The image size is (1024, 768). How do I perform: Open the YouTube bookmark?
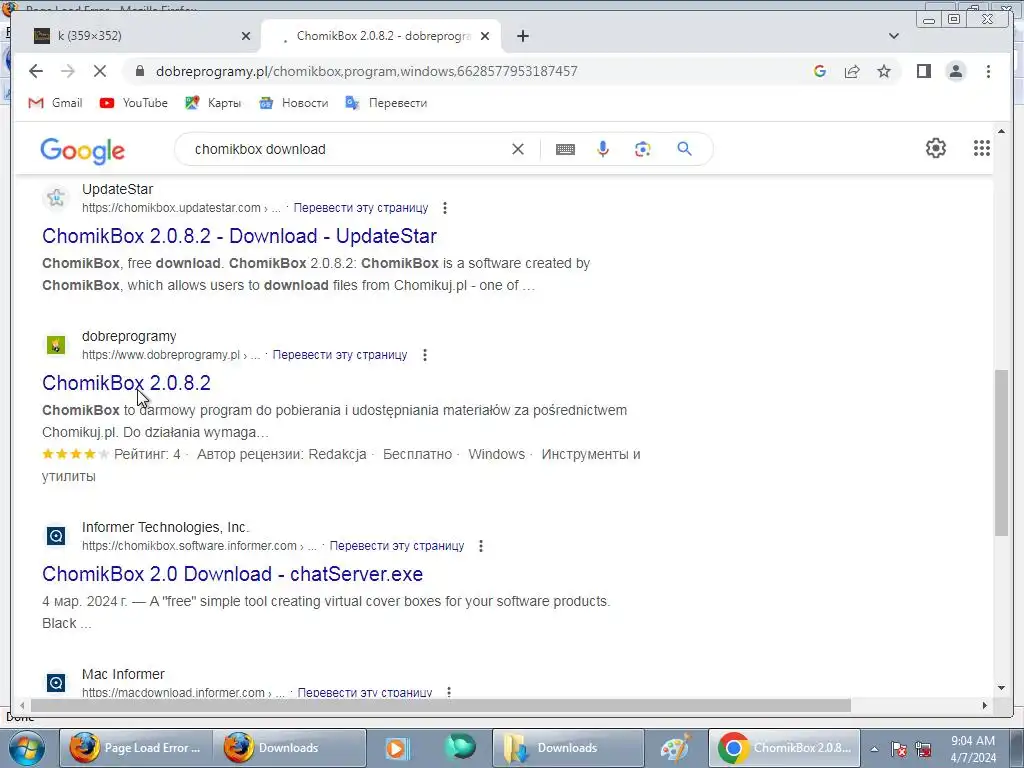click(x=134, y=103)
